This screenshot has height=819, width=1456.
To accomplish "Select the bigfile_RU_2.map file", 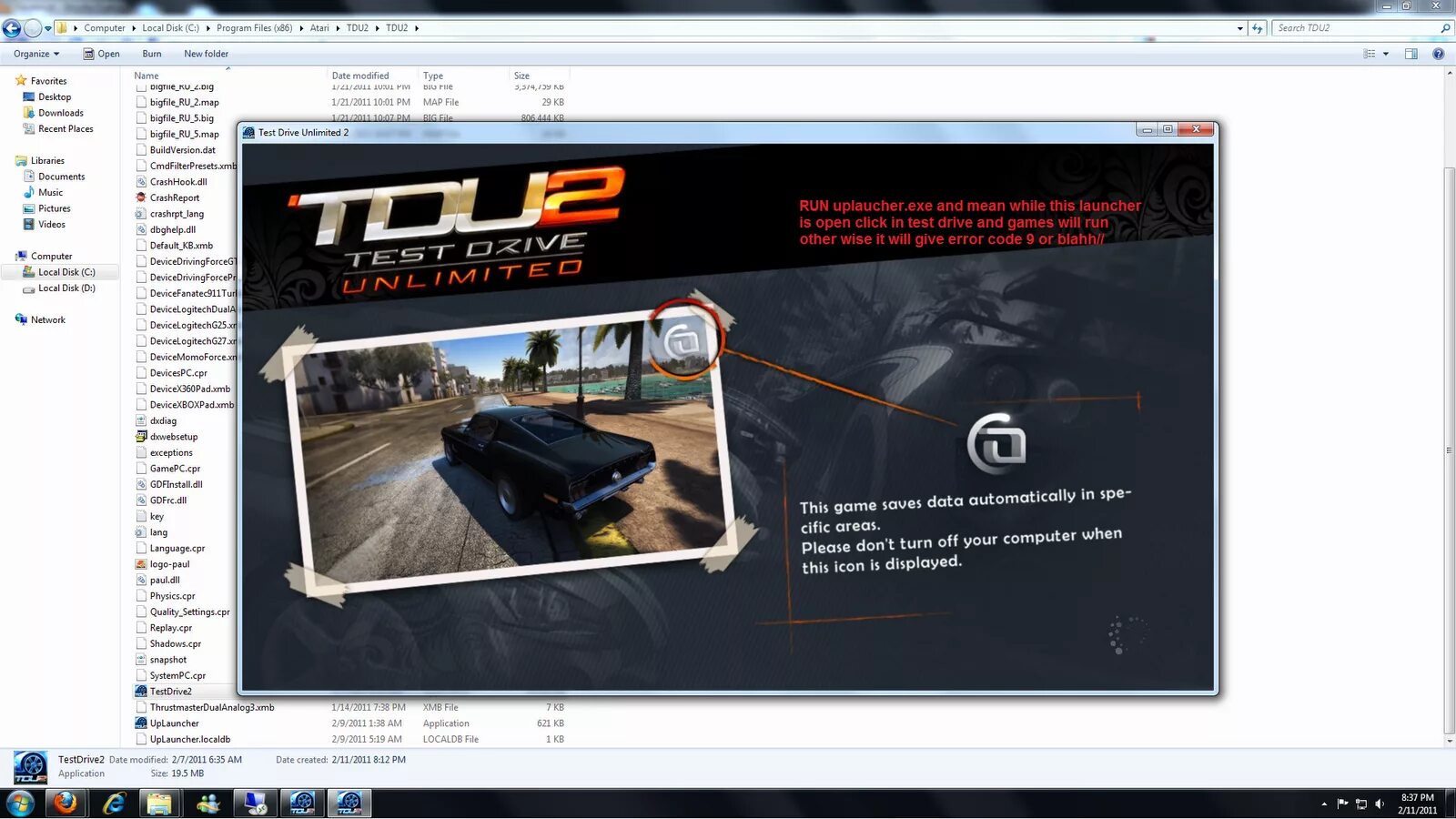I will click(x=185, y=103).
